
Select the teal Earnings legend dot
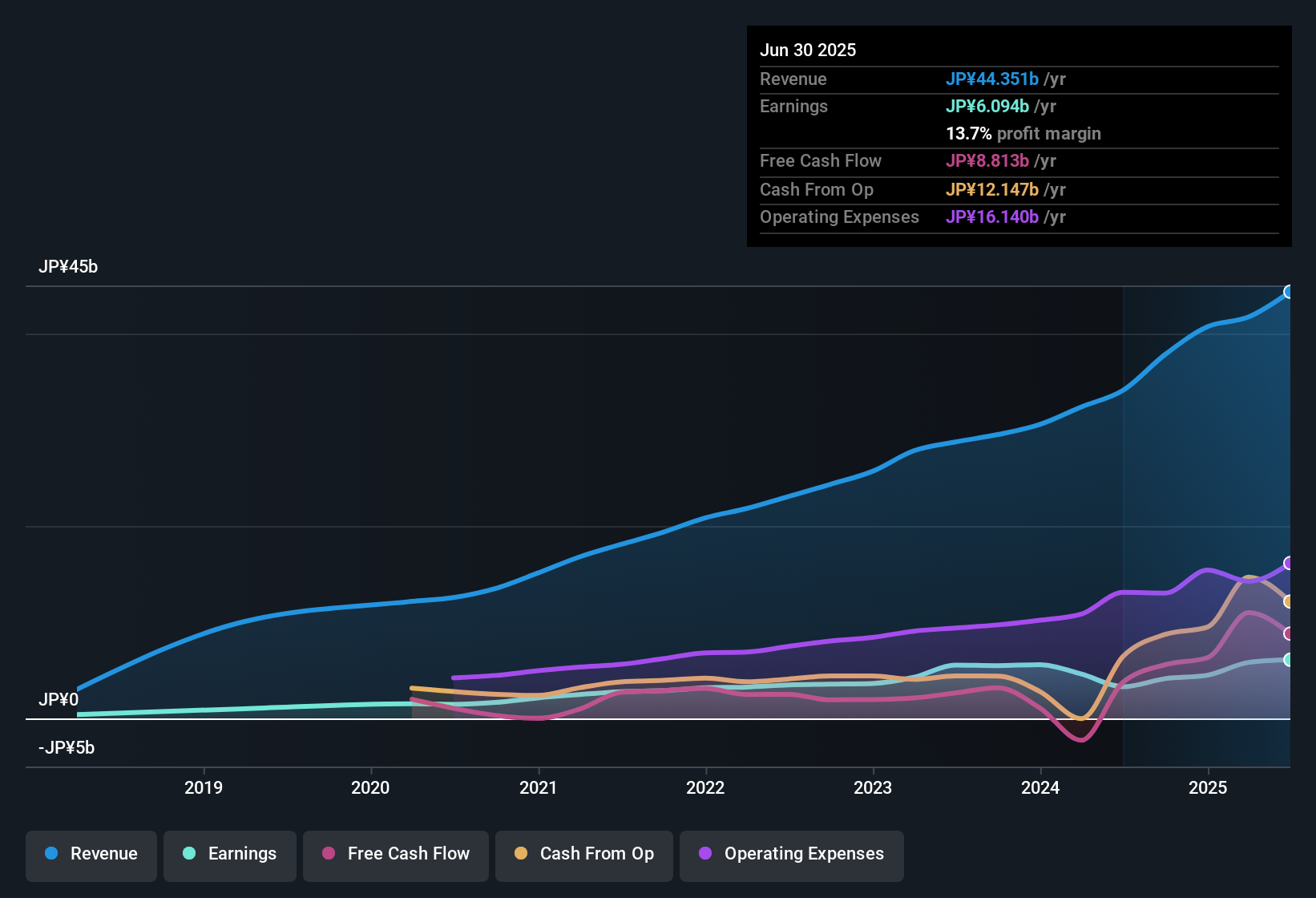(189, 854)
